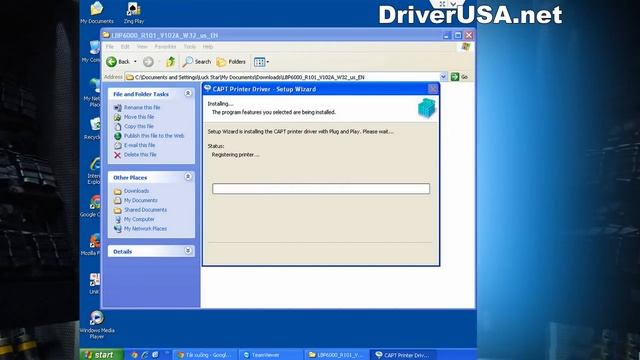Click the address bar path field
Viewport: 640px width, 360px height.
click(x=286, y=77)
